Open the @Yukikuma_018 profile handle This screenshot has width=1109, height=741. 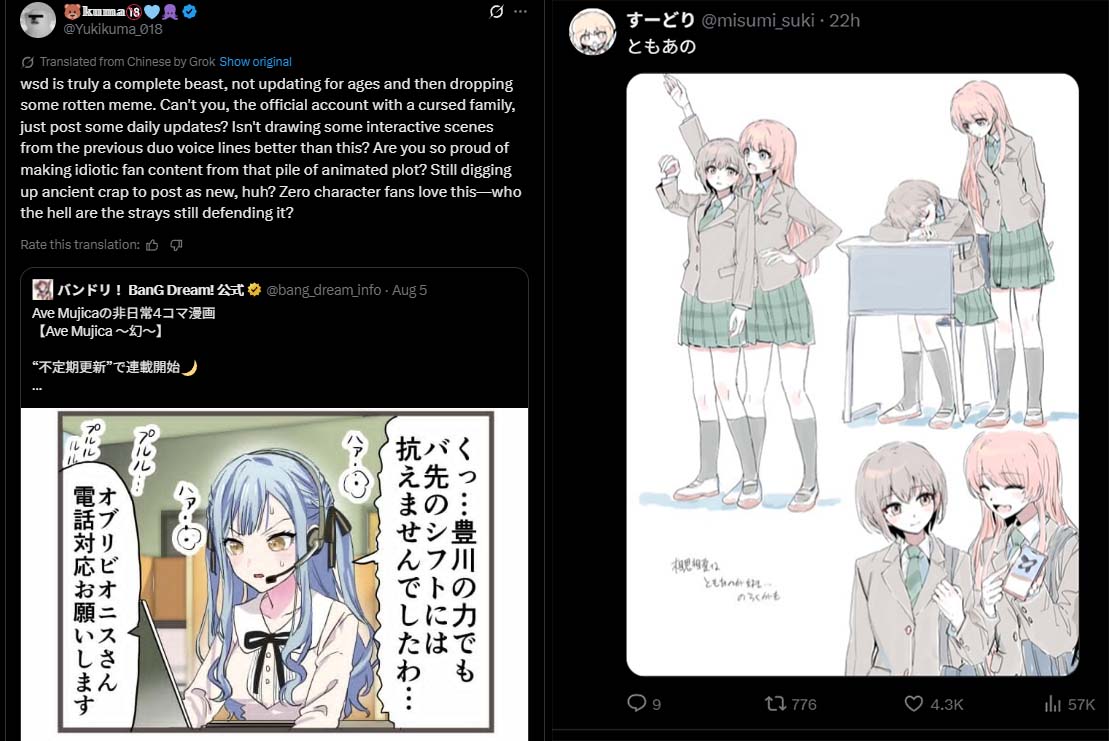pos(113,29)
